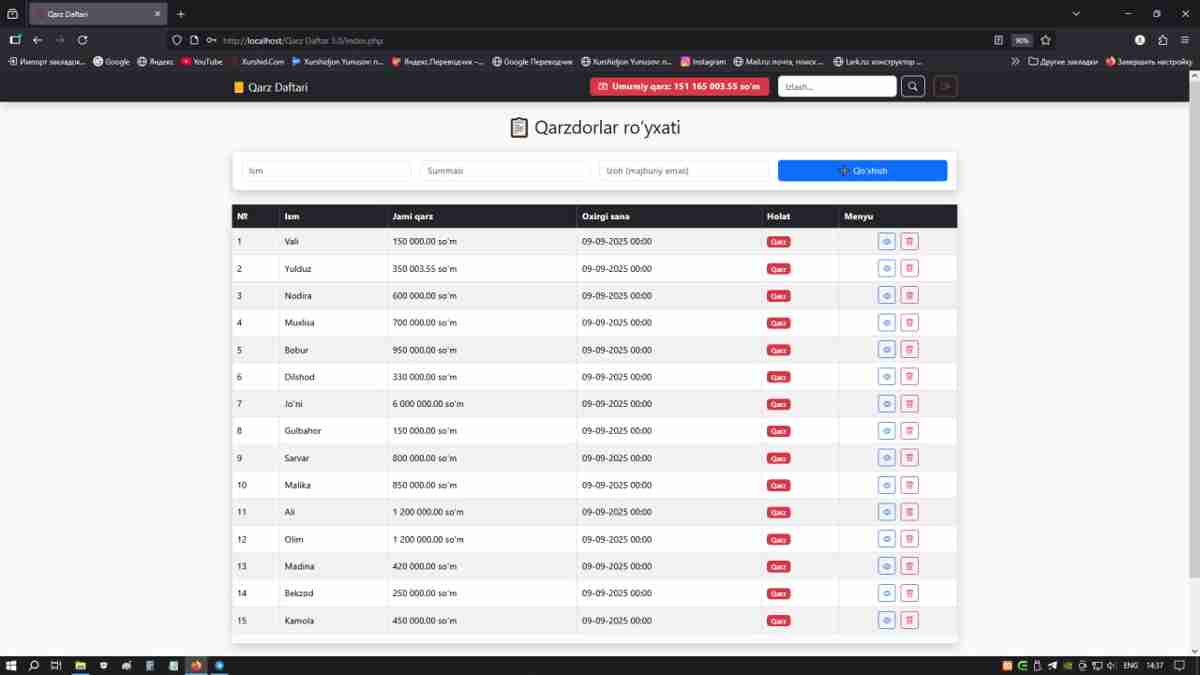Click the Umumiy qarz total red button
The image size is (1200, 675).
(x=679, y=87)
